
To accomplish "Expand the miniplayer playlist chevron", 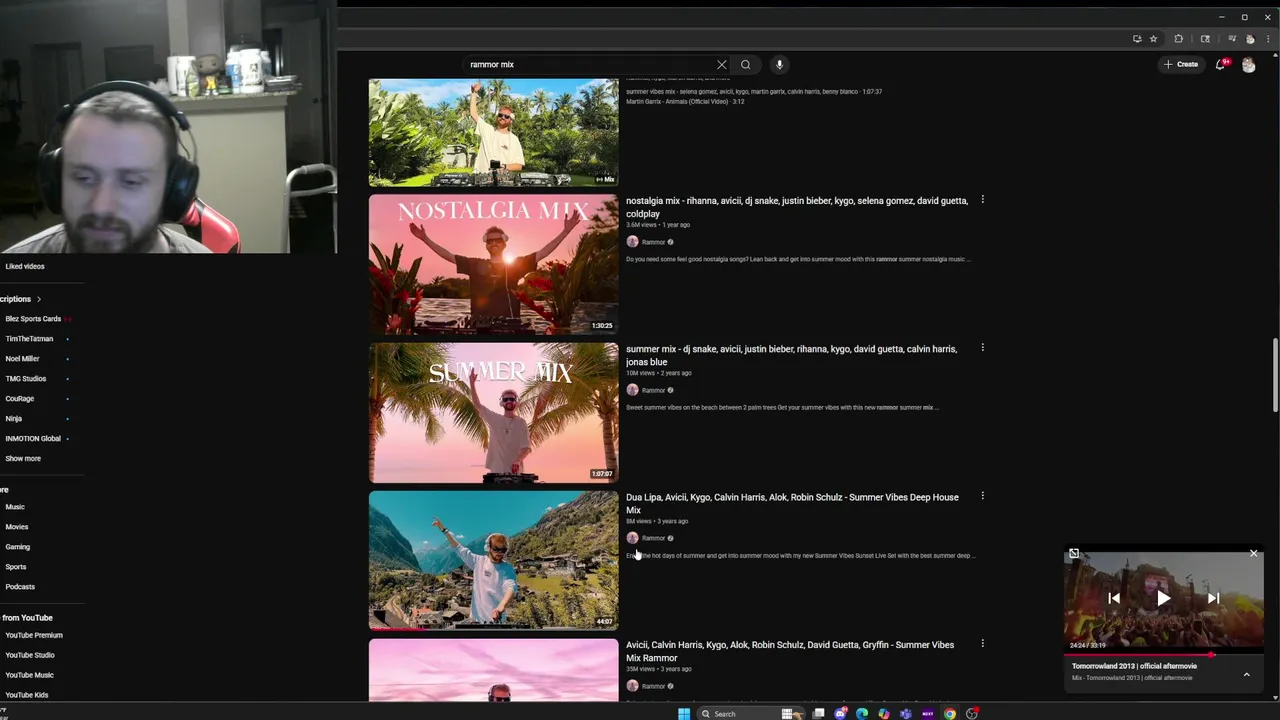I will click(x=1246, y=675).
